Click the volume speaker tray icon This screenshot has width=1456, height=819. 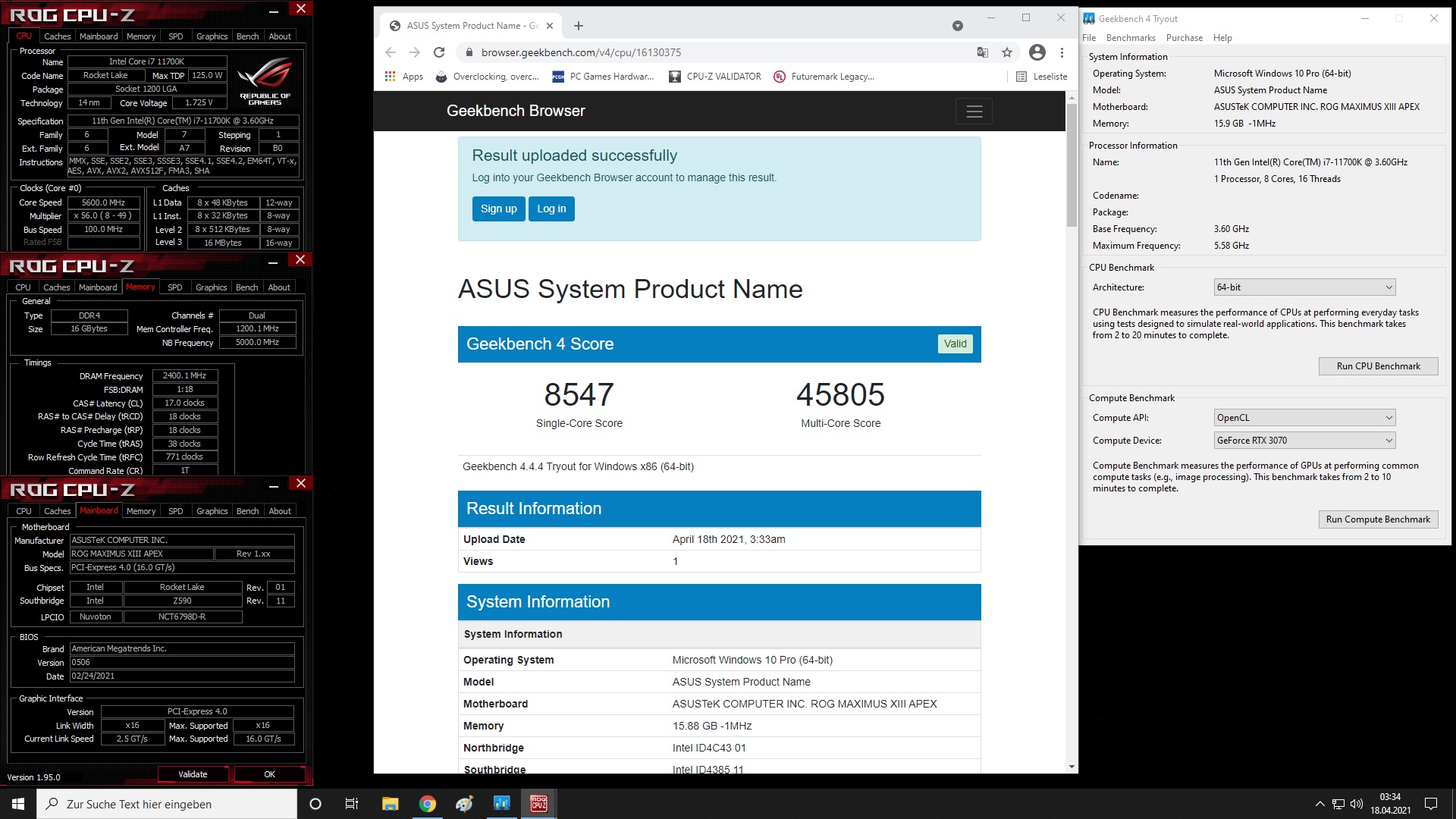pyautogui.click(x=1357, y=804)
